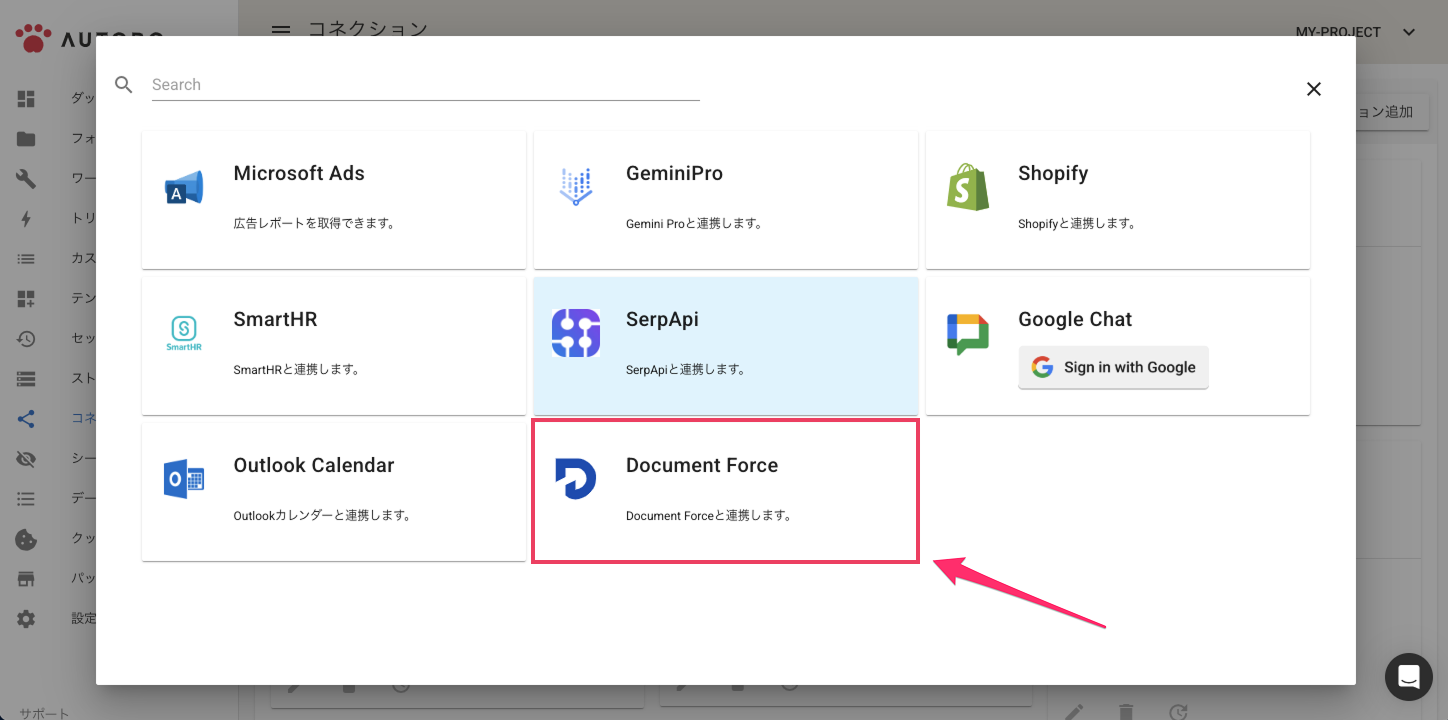Click 'Shopifyと連携します。' description

tap(1077, 223)
